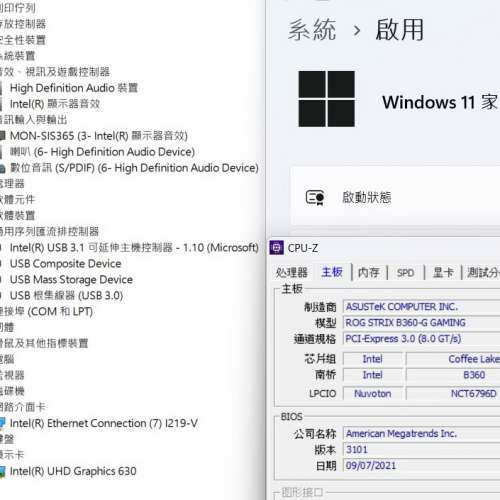Click the 啟用 page title in Settings
Image resolution: width=500 pixels, height=500 pixels.
click(x=400, y=30)
